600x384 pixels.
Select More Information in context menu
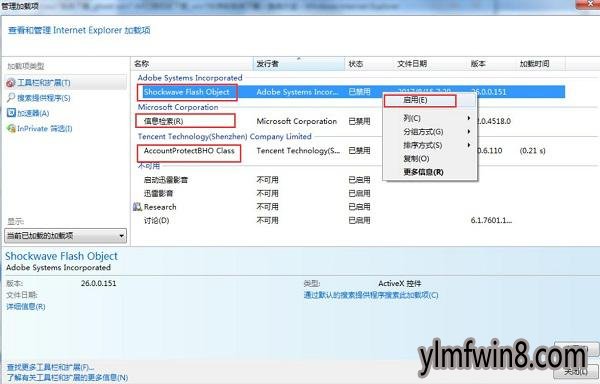[x=423, y=172]
